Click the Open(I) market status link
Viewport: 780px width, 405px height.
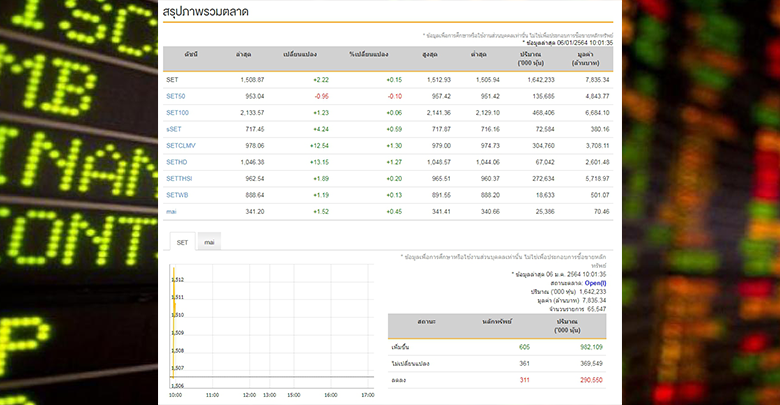[596, 282]
